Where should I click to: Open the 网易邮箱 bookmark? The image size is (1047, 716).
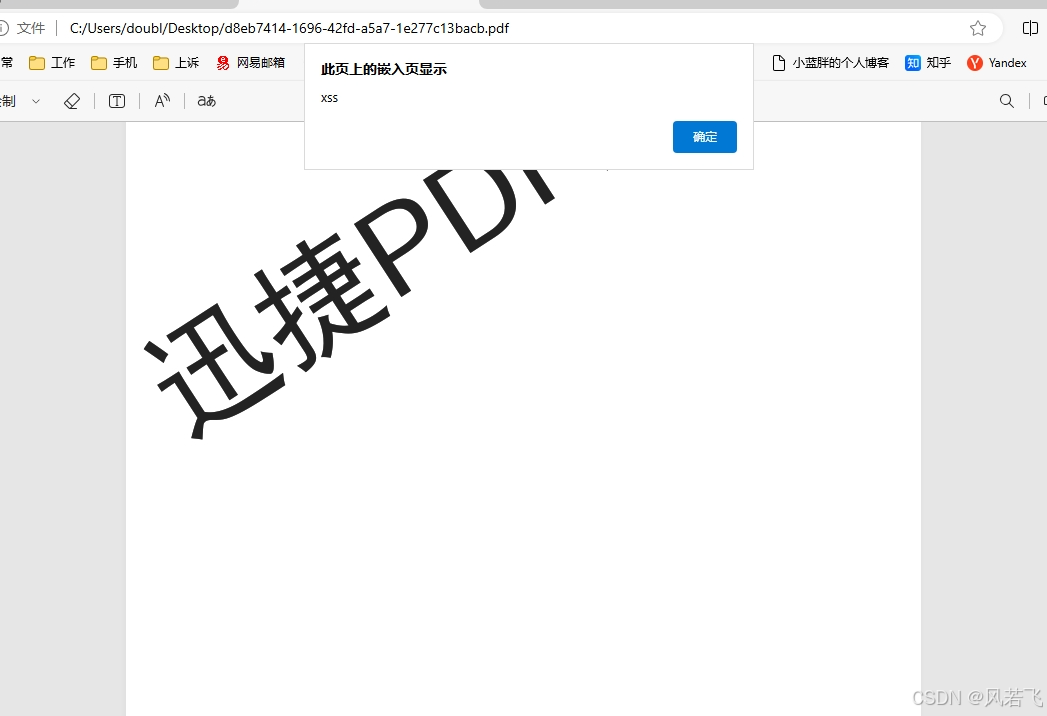(251, 63)
